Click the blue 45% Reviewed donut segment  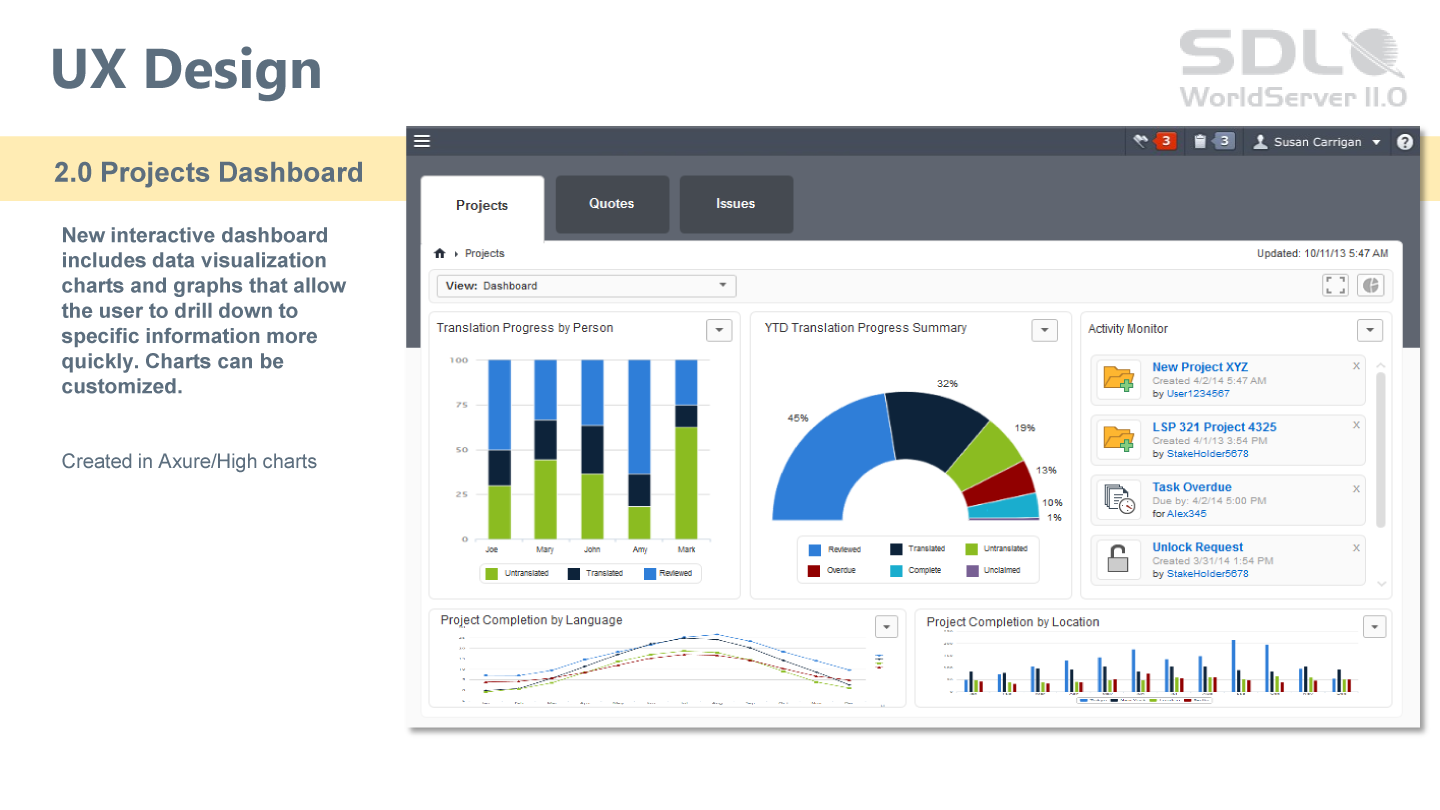(817, 467)
